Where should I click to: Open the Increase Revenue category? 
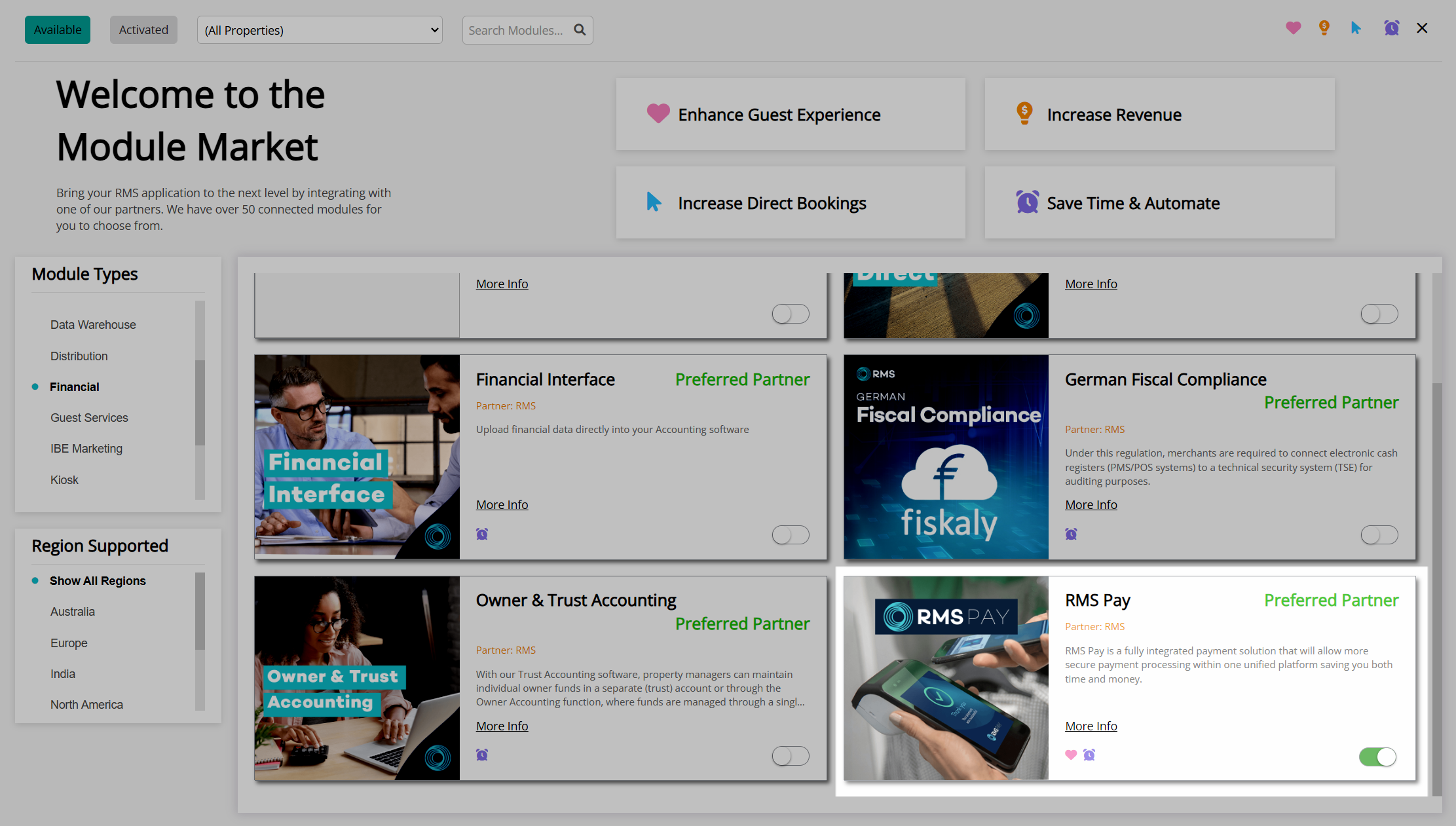[x=1159, y=114]
